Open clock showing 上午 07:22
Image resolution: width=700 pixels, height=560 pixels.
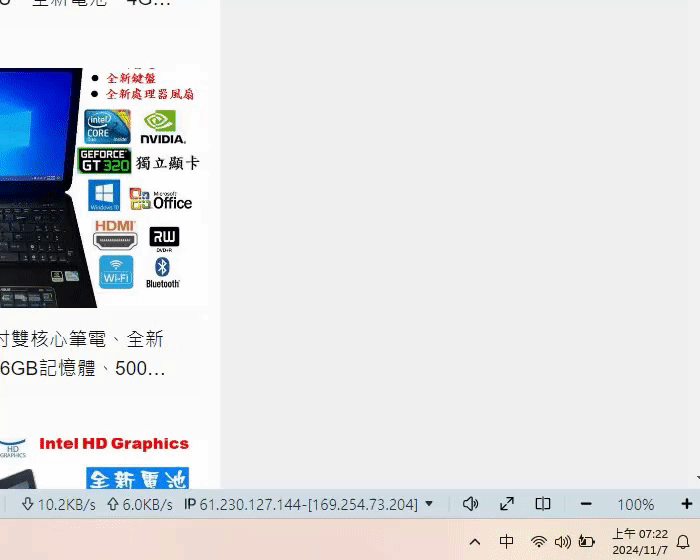coord(640,542)
